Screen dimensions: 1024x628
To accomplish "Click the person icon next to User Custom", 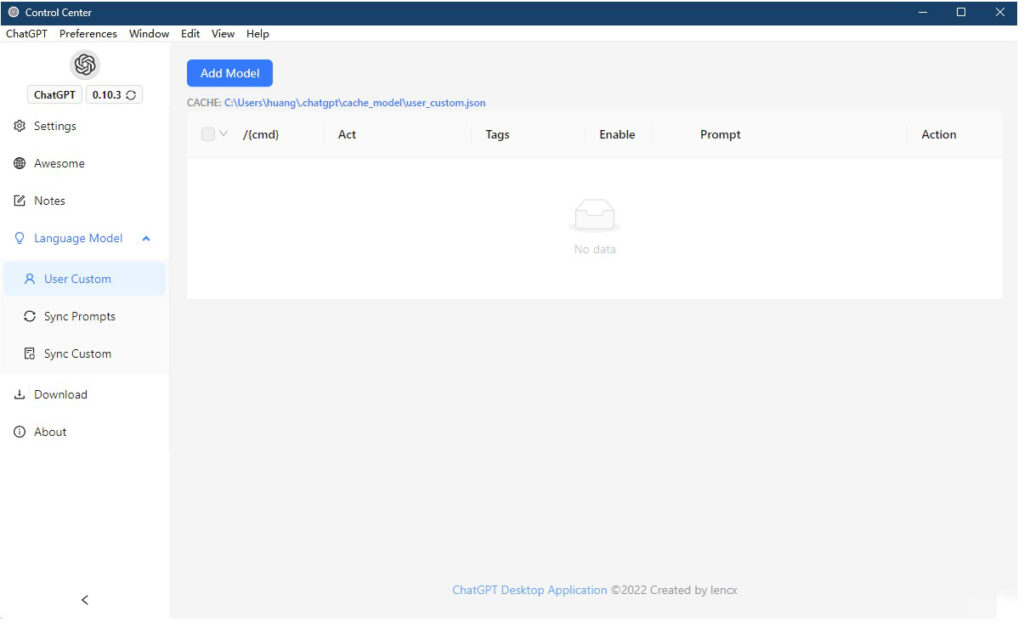I will click(x=29, y=279).
